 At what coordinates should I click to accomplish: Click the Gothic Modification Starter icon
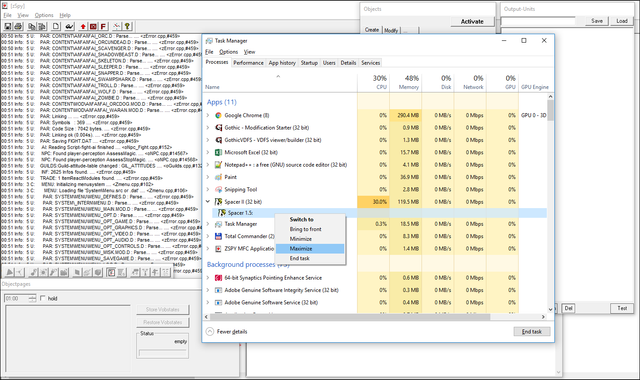[218, 127]
